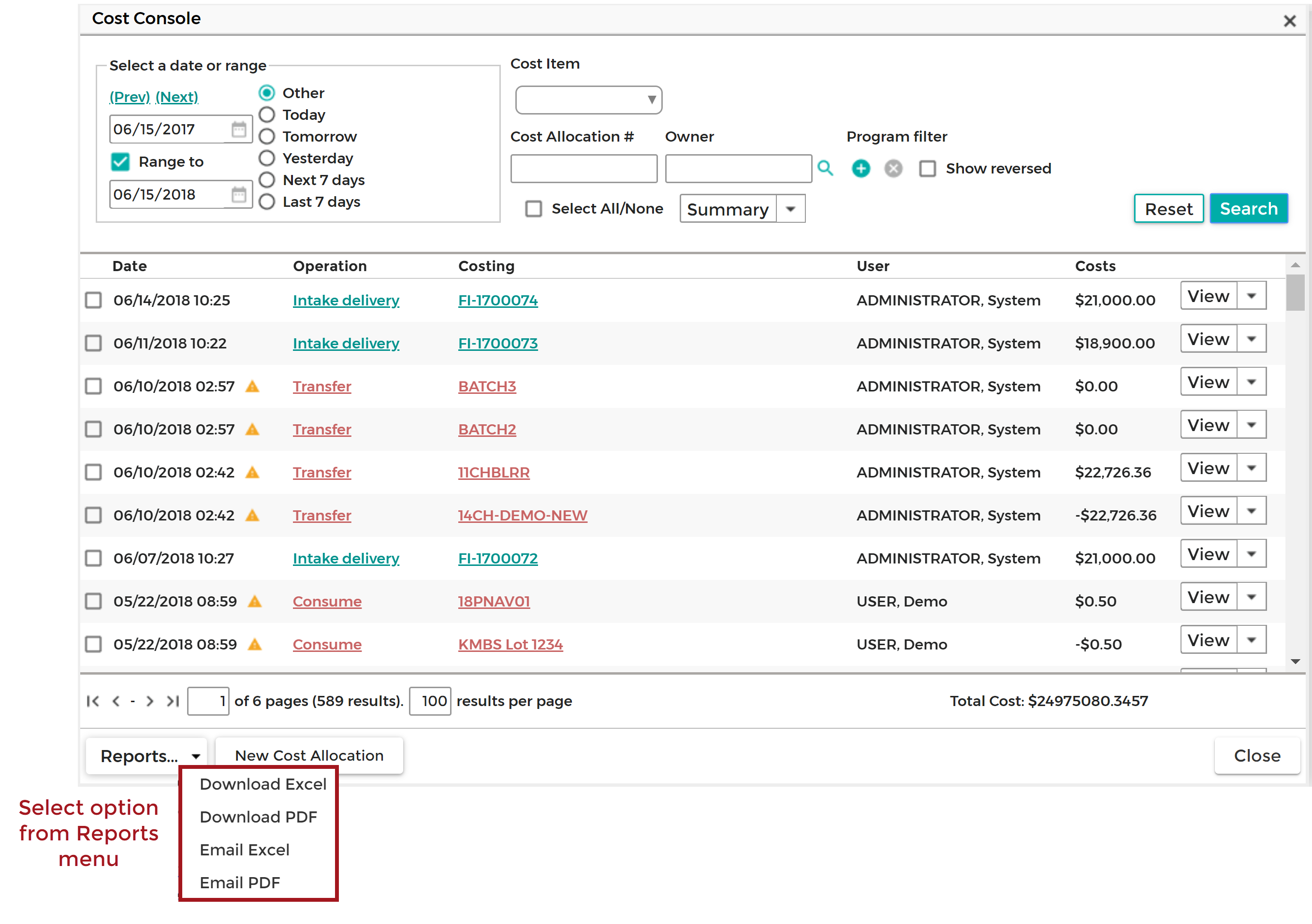Toggle the Select All/None checkbox
This screenshot has height=924, width=1312.
[533, 208]
